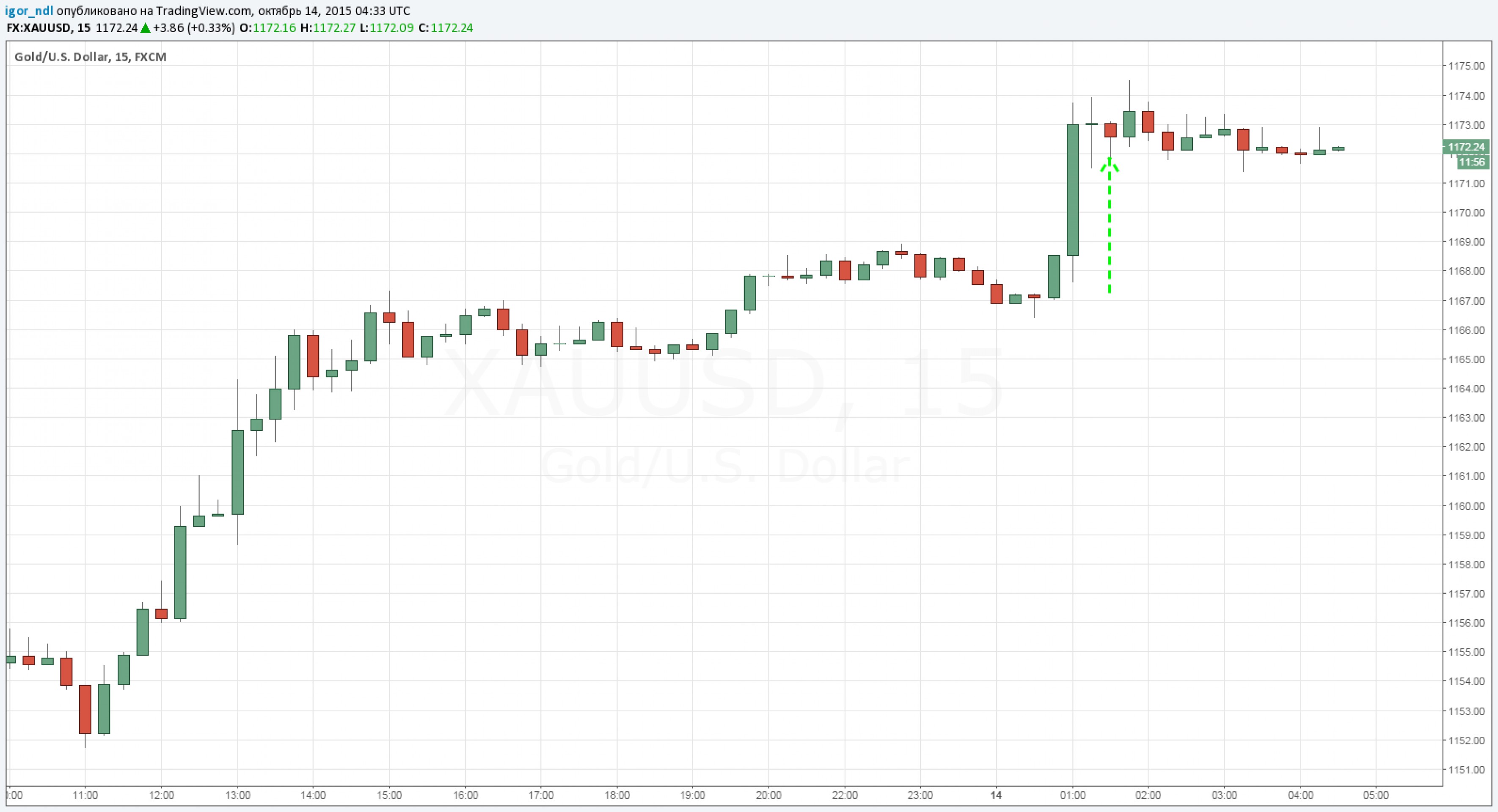Image resolution: width=1498 pixels, height=812 pixels.
Task: Select the tall green candle at 01:00
Action: pos(1073,190)
